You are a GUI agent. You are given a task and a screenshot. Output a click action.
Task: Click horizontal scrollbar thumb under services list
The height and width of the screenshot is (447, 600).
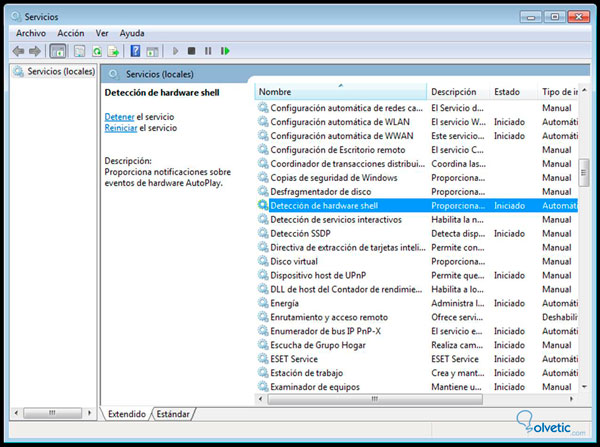[375, 399]
